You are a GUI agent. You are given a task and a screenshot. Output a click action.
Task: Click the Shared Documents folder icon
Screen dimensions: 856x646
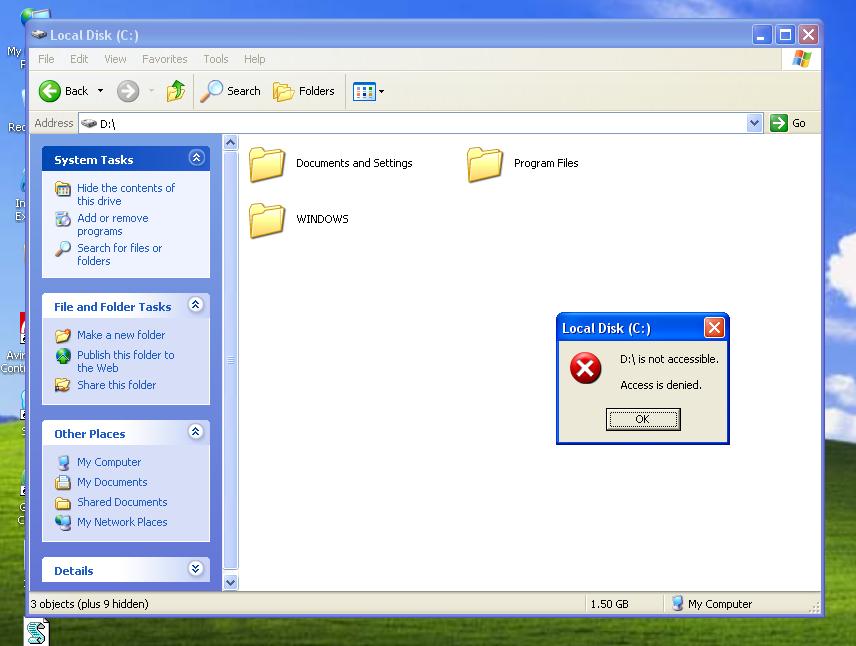pyautogui.click(x=63, y=502)
